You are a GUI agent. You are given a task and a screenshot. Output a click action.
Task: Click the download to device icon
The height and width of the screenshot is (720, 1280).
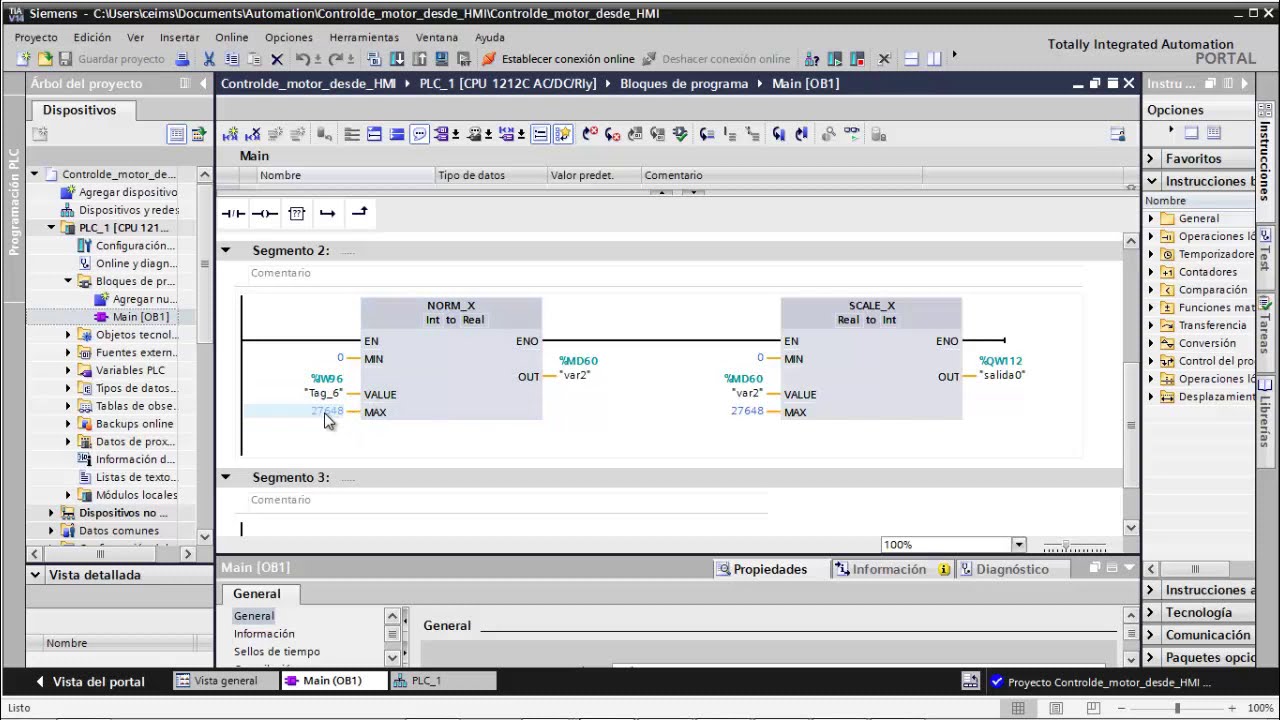pyautogui.click(x=397, y=59)
